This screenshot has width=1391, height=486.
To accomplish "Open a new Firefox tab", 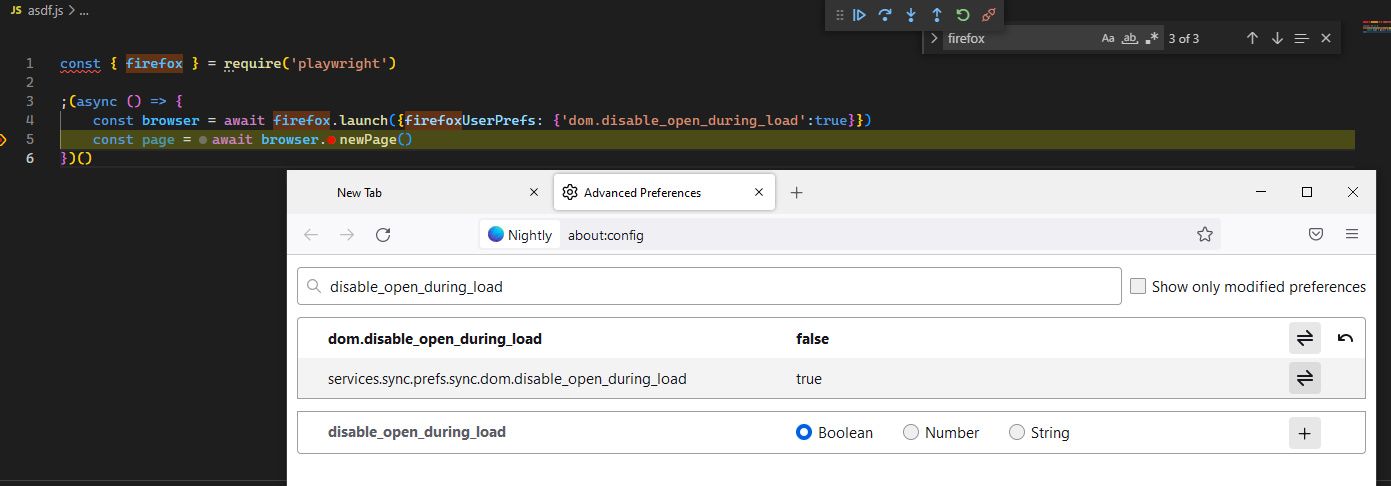I will coord(796,193).
